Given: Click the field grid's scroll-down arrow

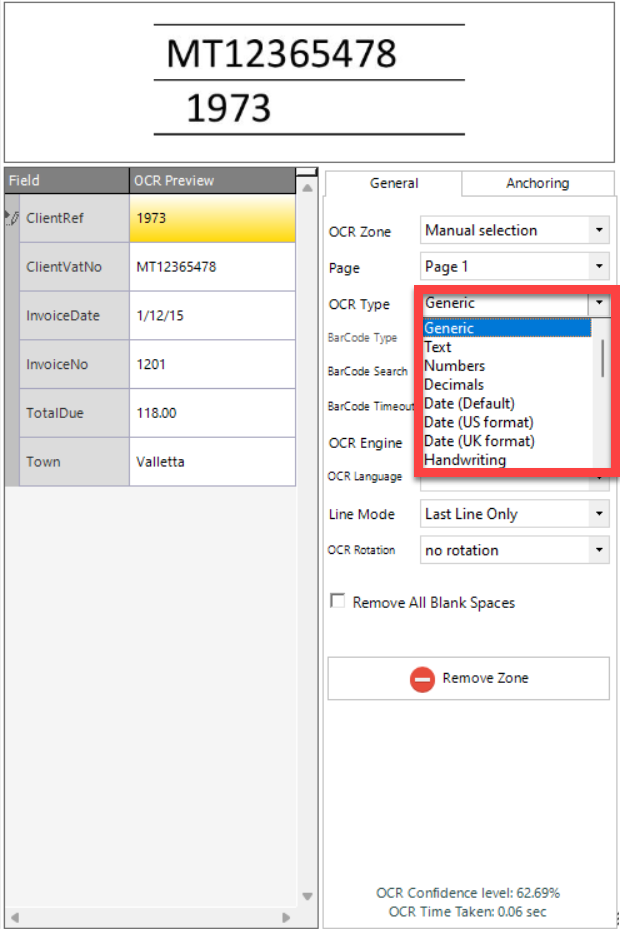Looking at the screenshot, I should [x=307, y=896].
